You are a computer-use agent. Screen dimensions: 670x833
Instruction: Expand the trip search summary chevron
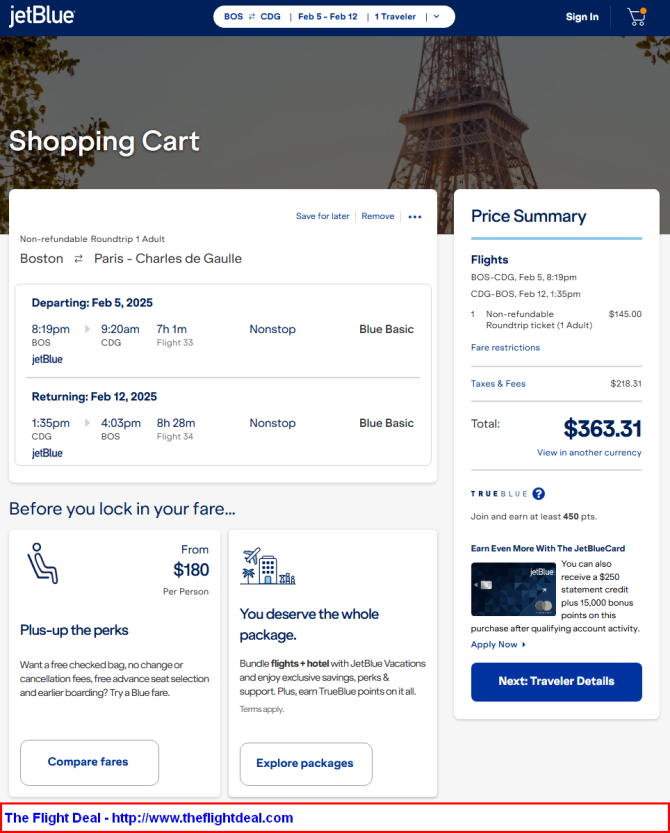pyautogui.click(x=437, y=16)
